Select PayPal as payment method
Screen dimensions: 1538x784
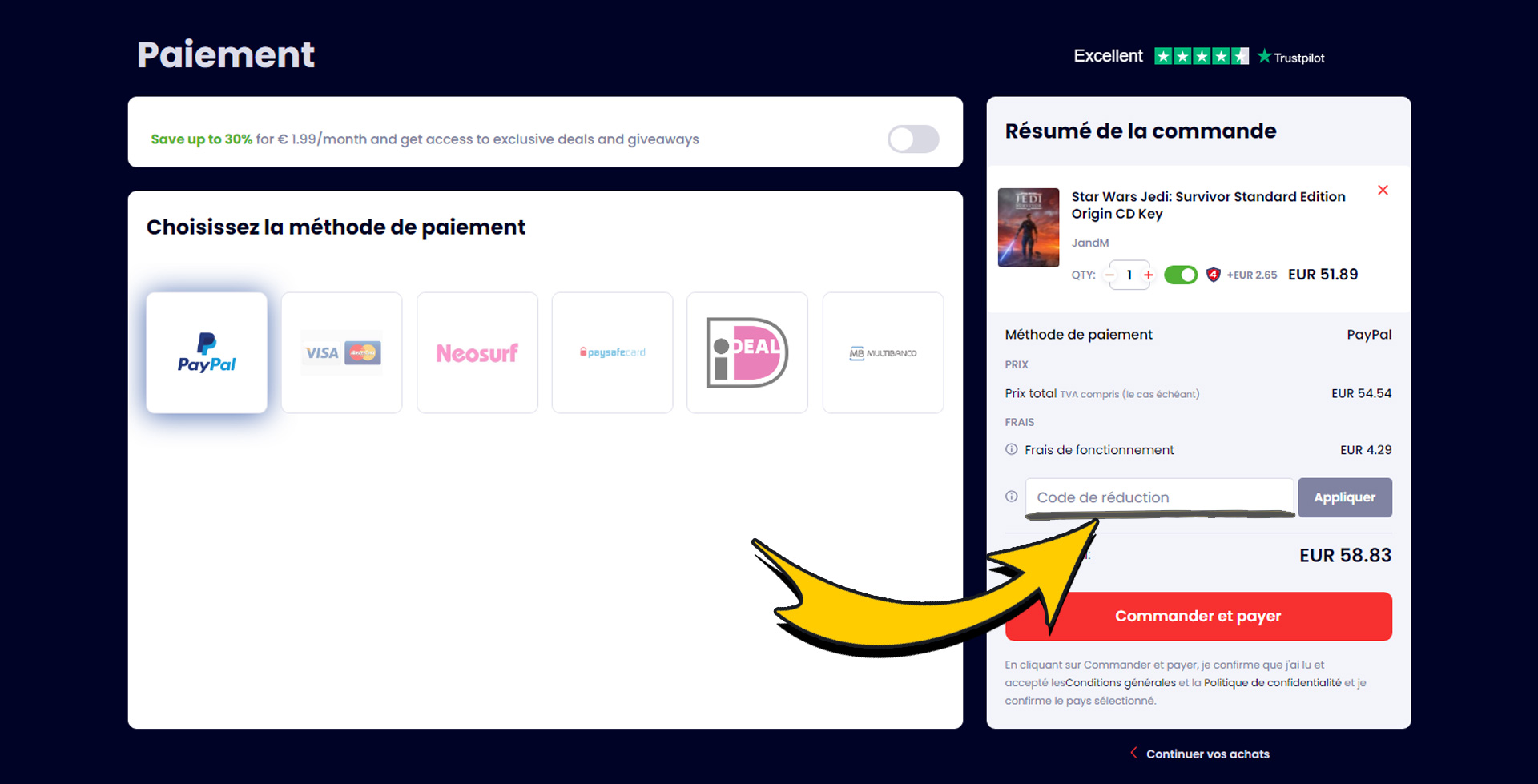[207, 352]
